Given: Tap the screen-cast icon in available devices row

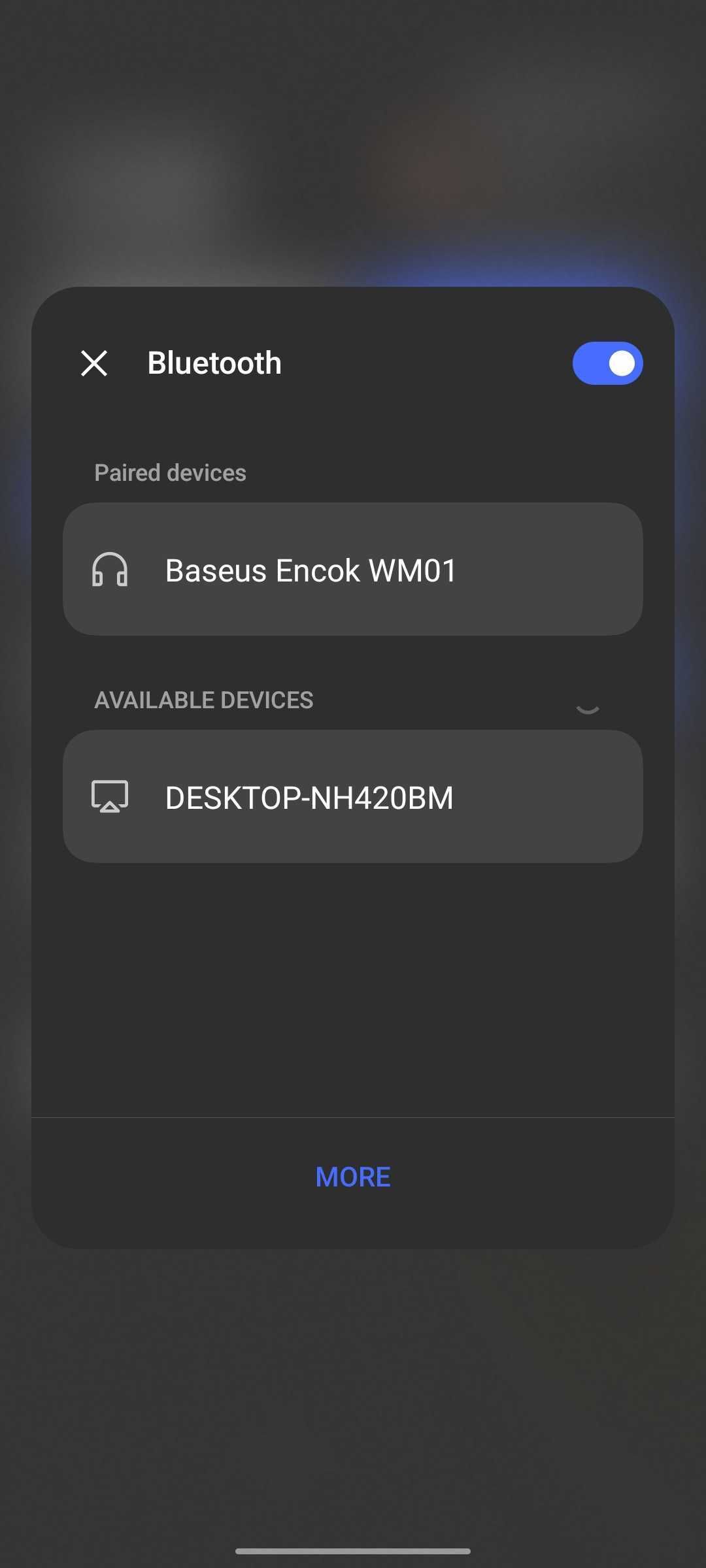Looking at the screenshot, I should [x=110, y=797].
